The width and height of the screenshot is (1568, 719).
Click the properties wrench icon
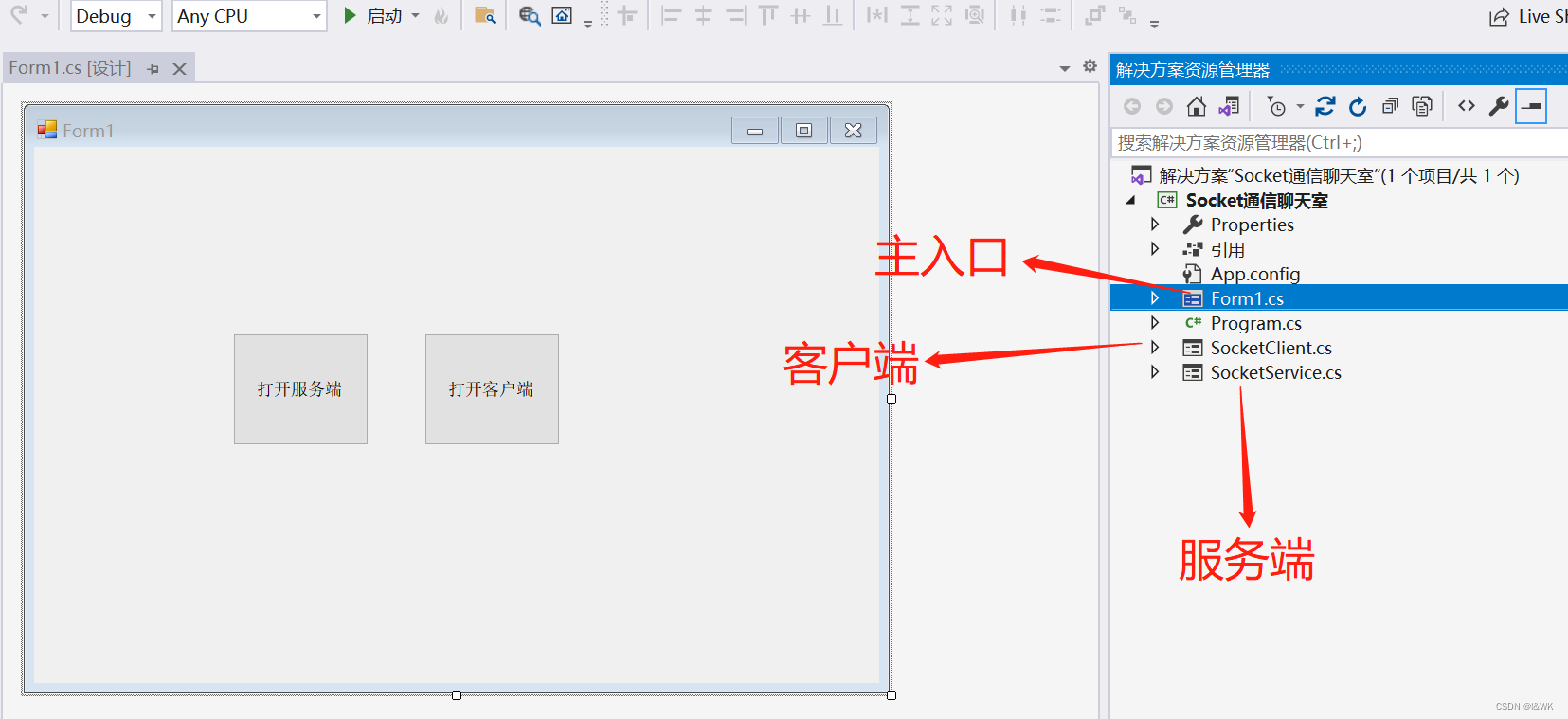click(1499, 106)
